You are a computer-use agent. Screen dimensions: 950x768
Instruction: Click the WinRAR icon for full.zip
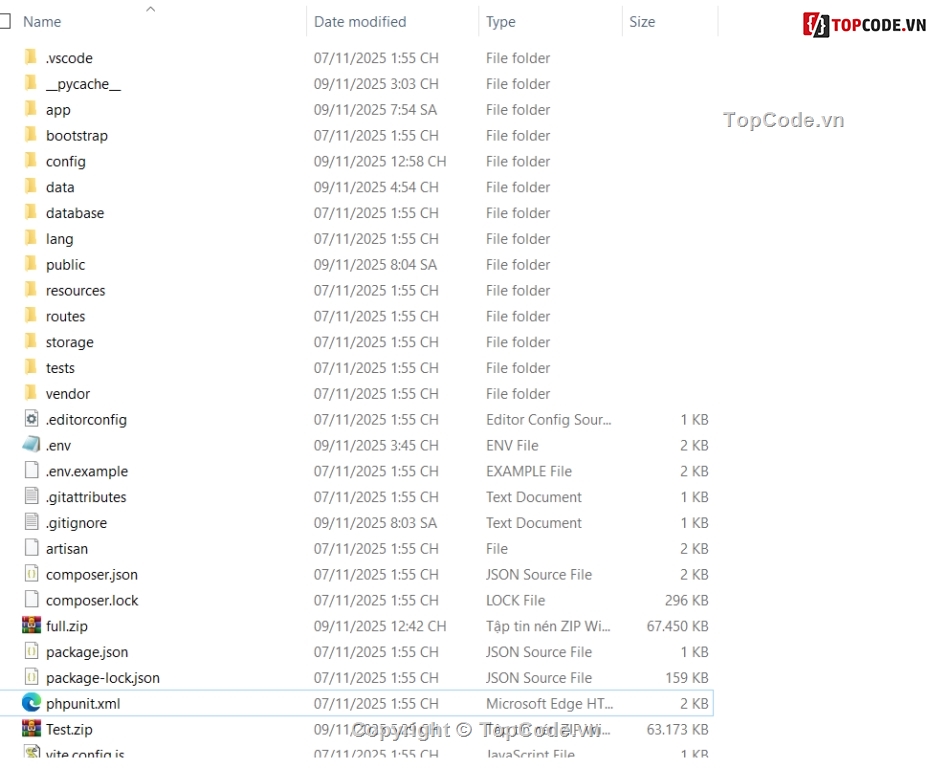pyautogui.click(x=31, y=626)
